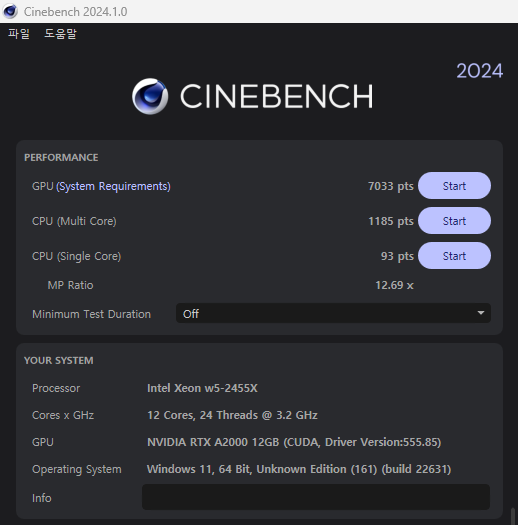Viewport: 518px width, 525px height.
Task: Click the MP Ratio value 12.69 x
Action: (394, 285)
